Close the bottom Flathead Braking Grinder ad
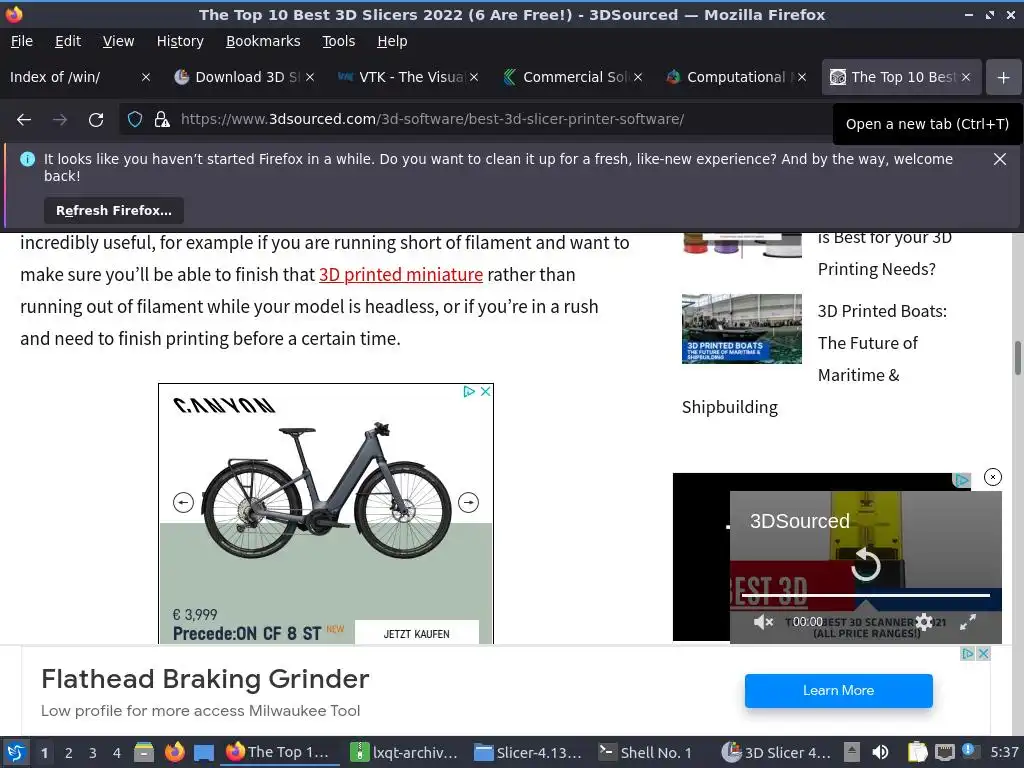 click(984, 654)
